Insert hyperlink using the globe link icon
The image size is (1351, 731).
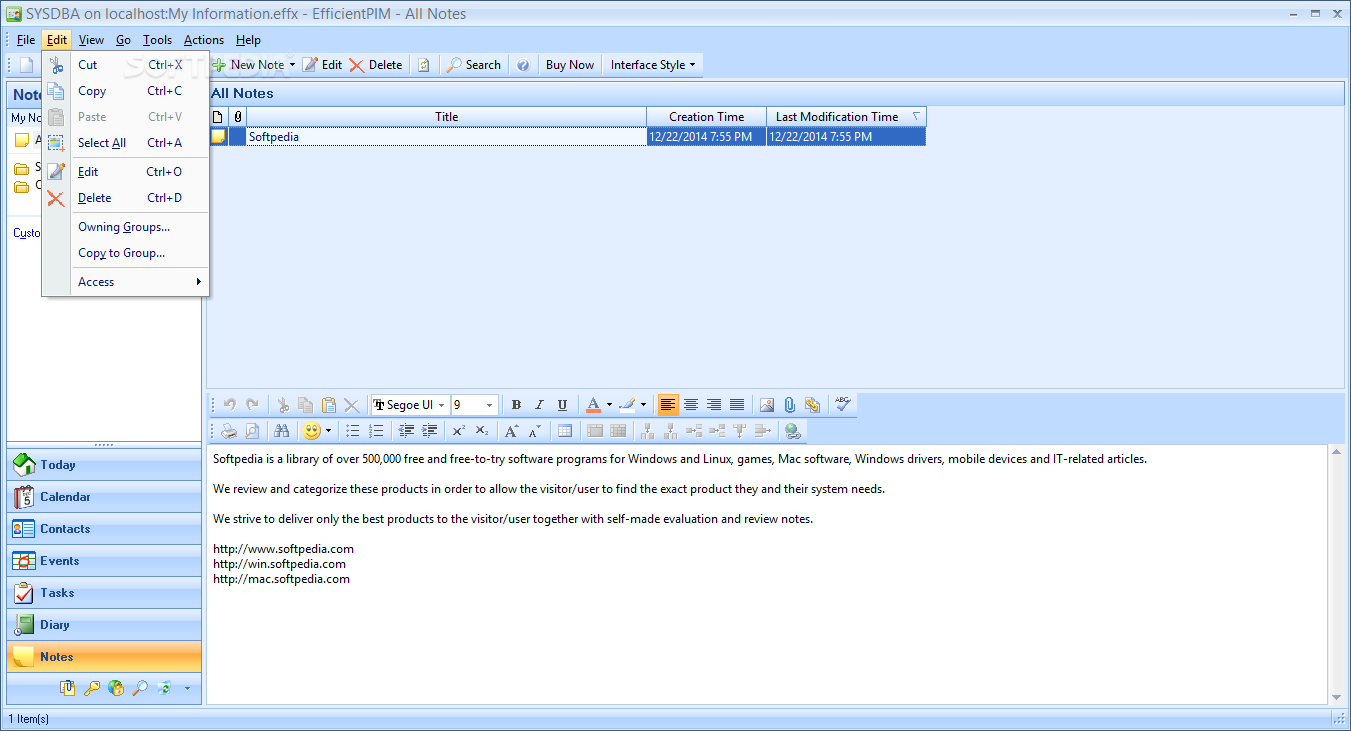[x=793, y=431]
